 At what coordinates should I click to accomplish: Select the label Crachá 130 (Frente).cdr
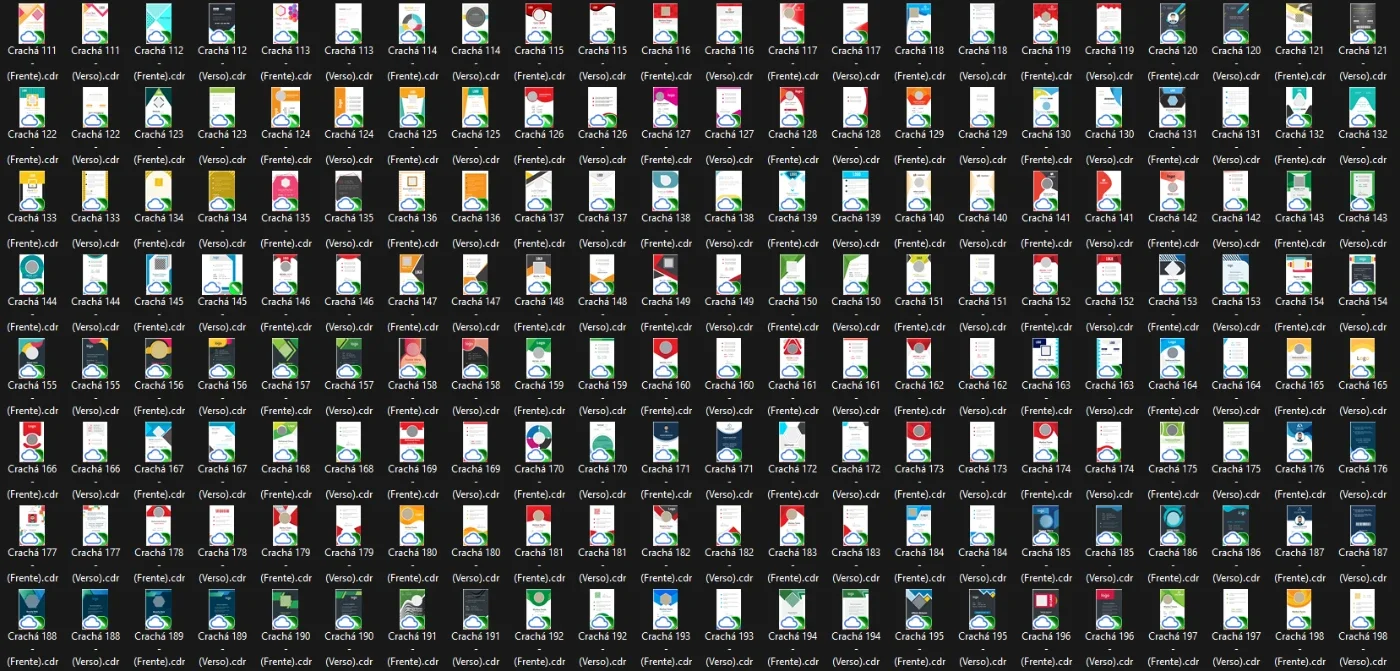(1045, 147)
